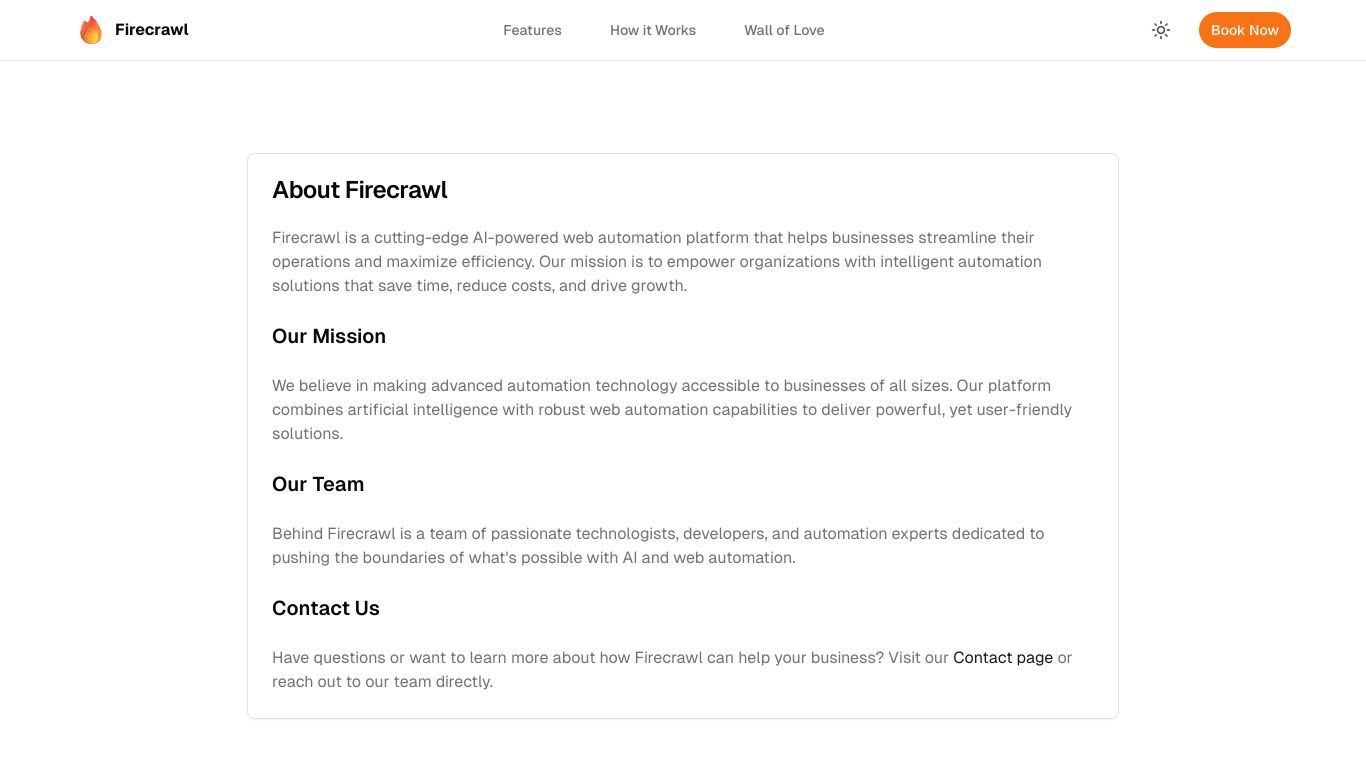The width and height of the screenshot is (1366, 768).
Task: Click the Firecrawl brand name text
Action: (x=152, y=30)
